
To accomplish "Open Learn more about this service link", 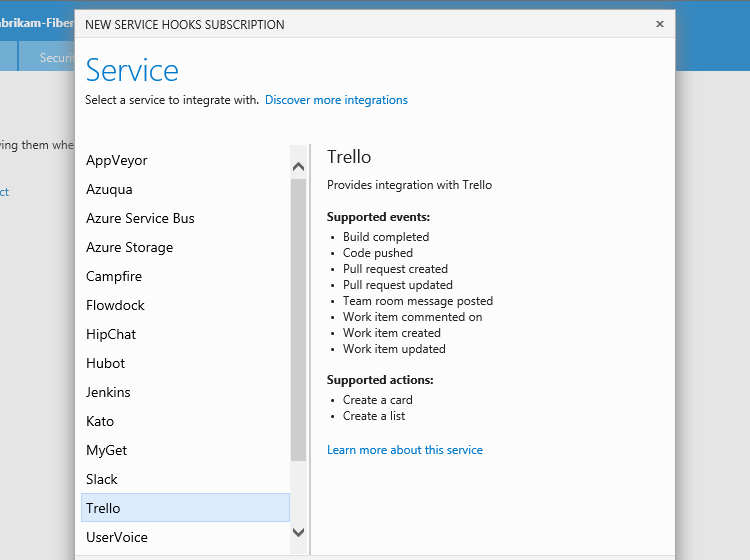I will click(x=405, y=450).
